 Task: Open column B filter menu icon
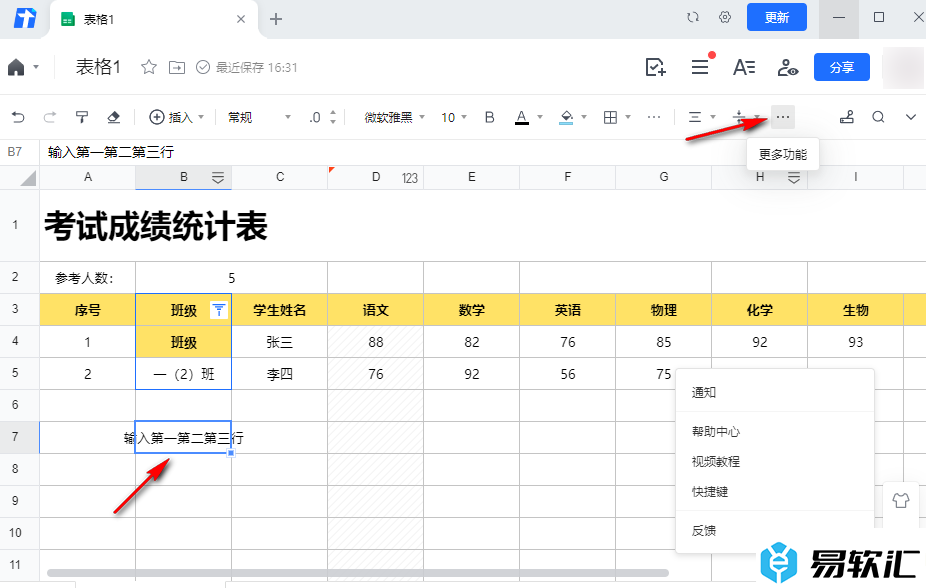[218, 178]
